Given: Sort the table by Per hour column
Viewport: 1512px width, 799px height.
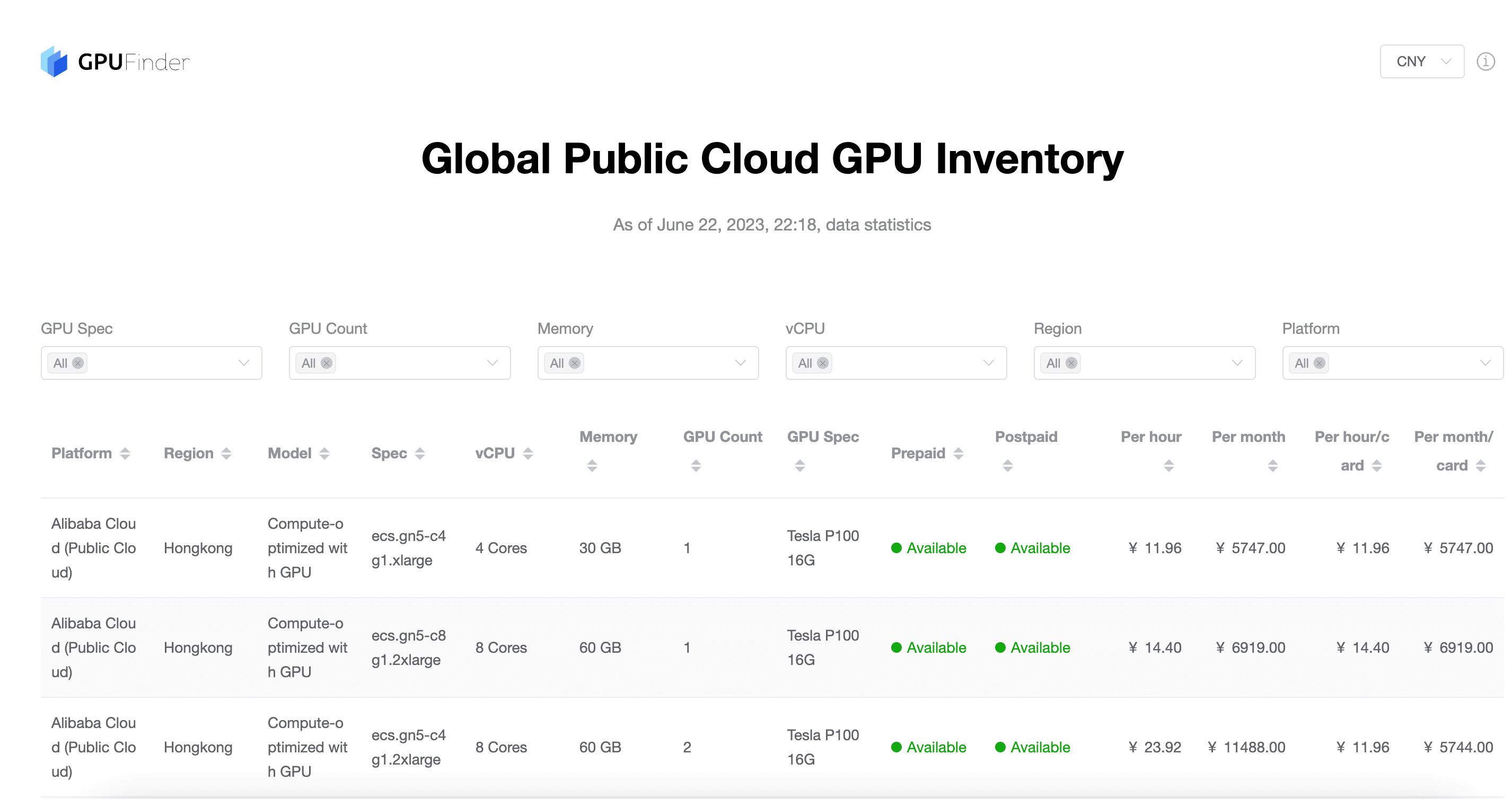Looking at the screenshot, I should (x=1169, y=465).
